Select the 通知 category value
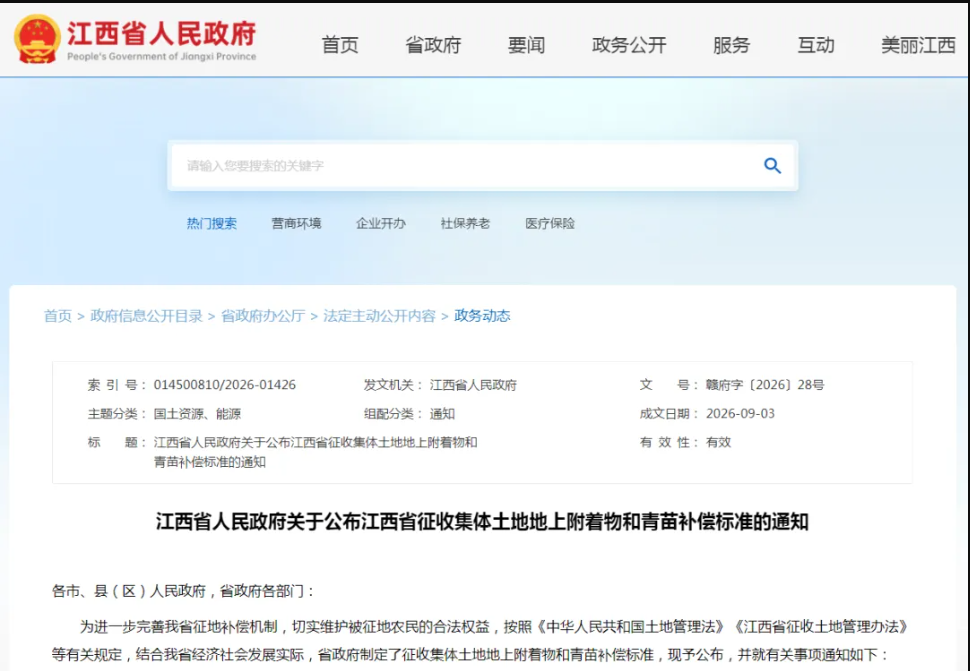 [442, 414]
